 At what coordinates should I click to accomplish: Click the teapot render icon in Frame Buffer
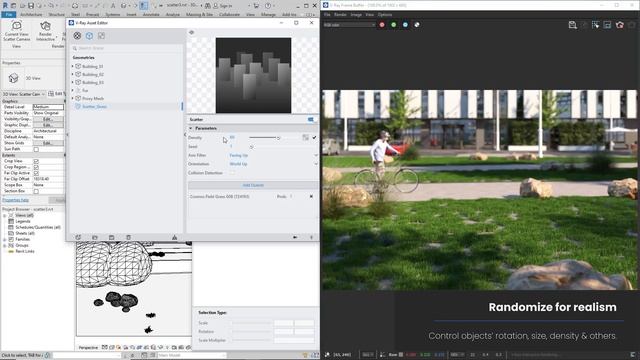point(620,25)
